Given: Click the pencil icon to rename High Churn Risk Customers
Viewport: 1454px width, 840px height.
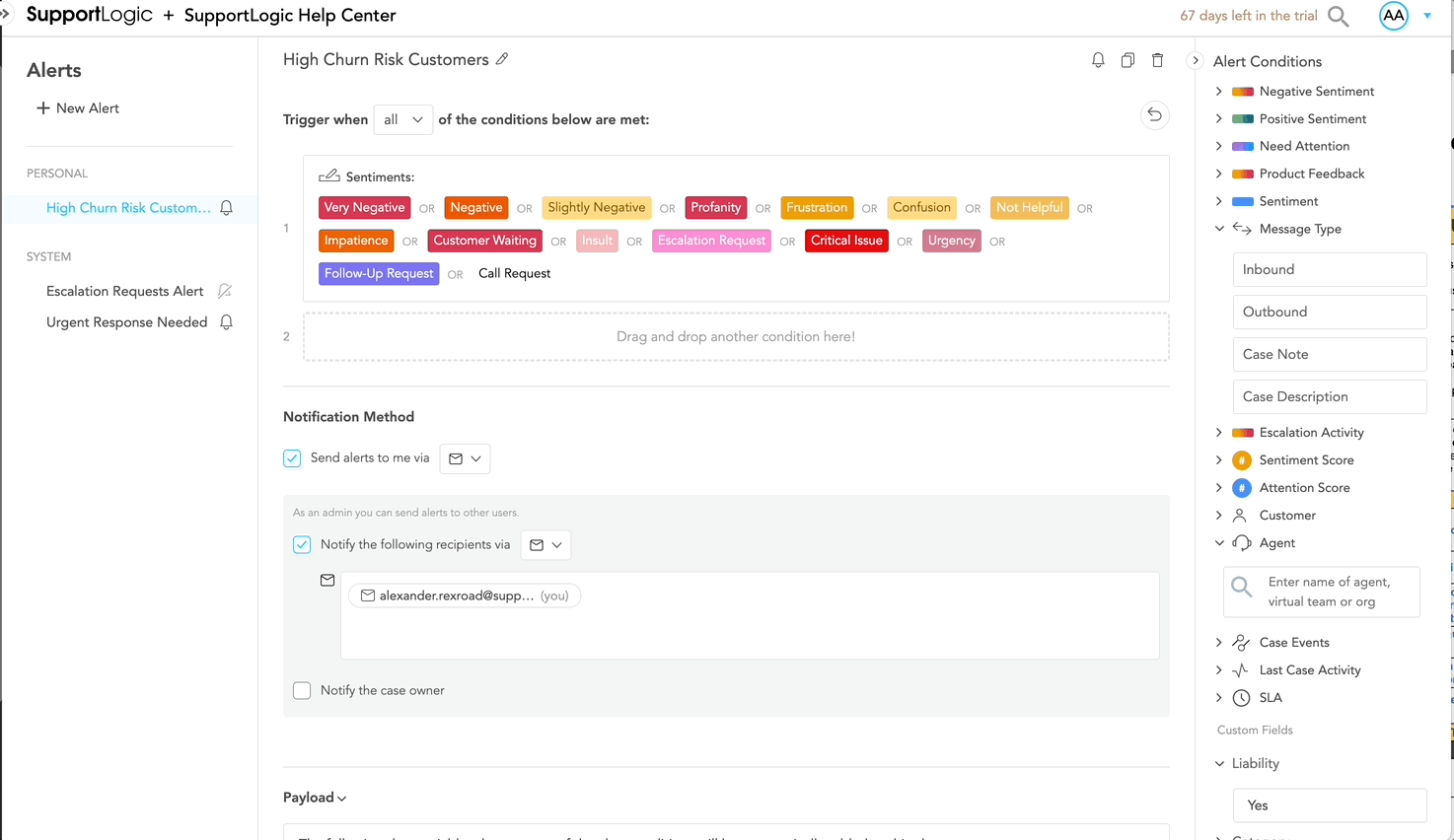Looking at the screenshot, I should (503, 59).
